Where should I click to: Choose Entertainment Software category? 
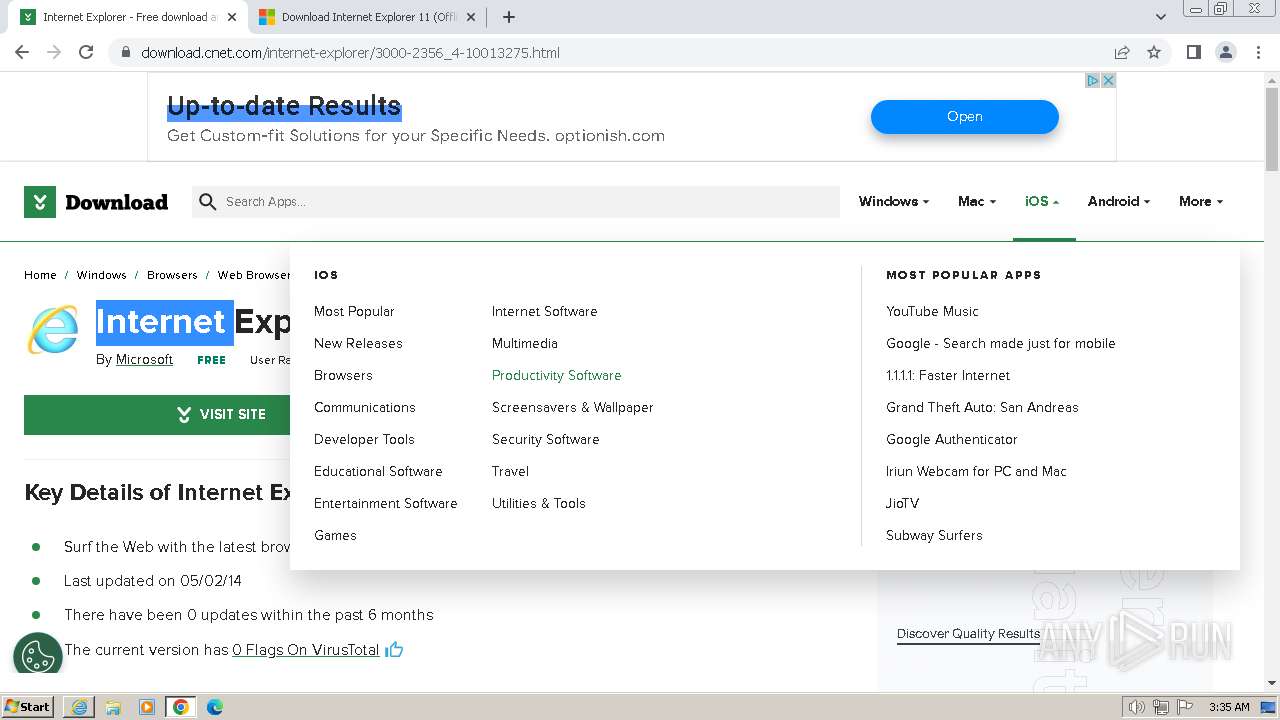point(385,503)
